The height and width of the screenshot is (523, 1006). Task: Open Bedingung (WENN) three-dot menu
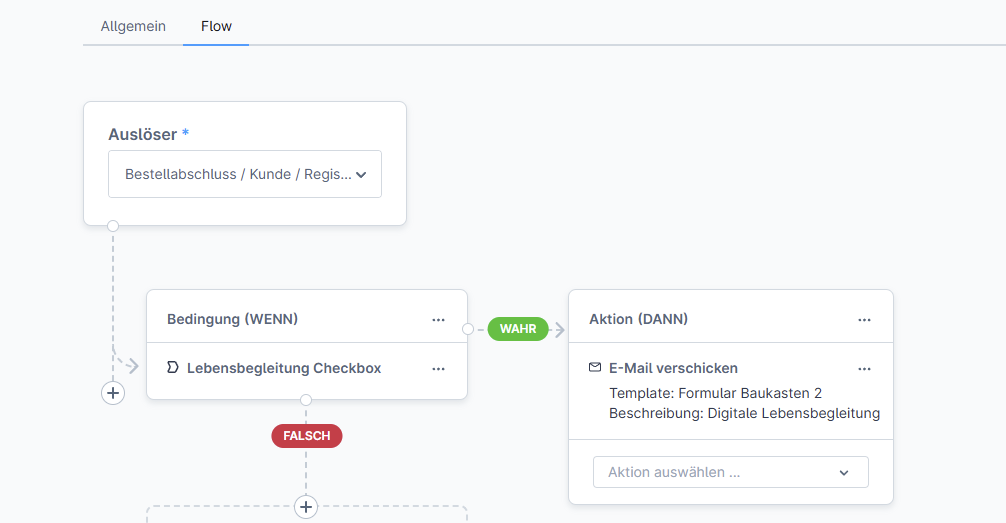point(438,320)
